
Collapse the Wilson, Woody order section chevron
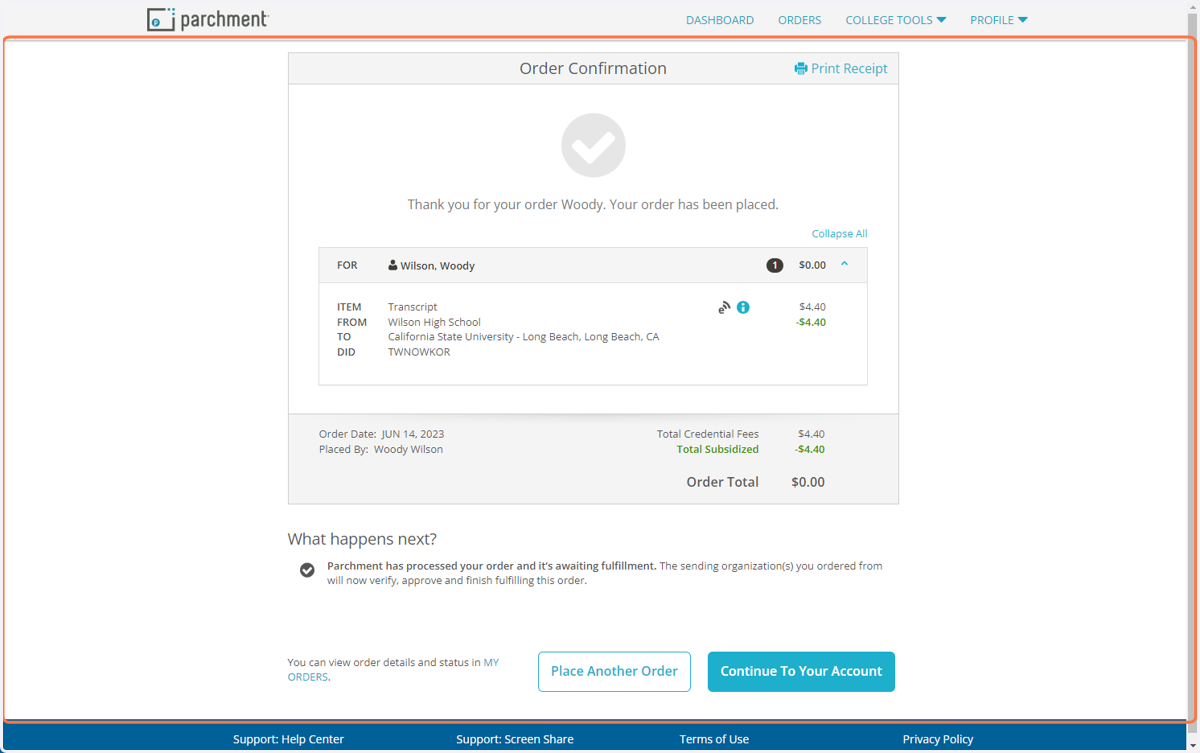pyautogui.click(x=844, y=264)
